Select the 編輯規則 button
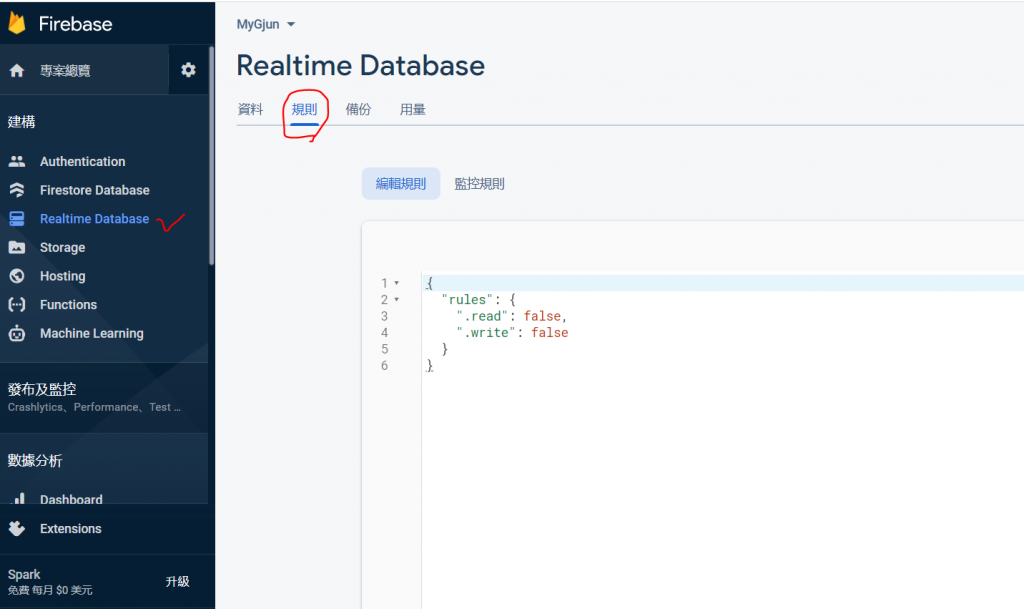 (x=401, y=183)
